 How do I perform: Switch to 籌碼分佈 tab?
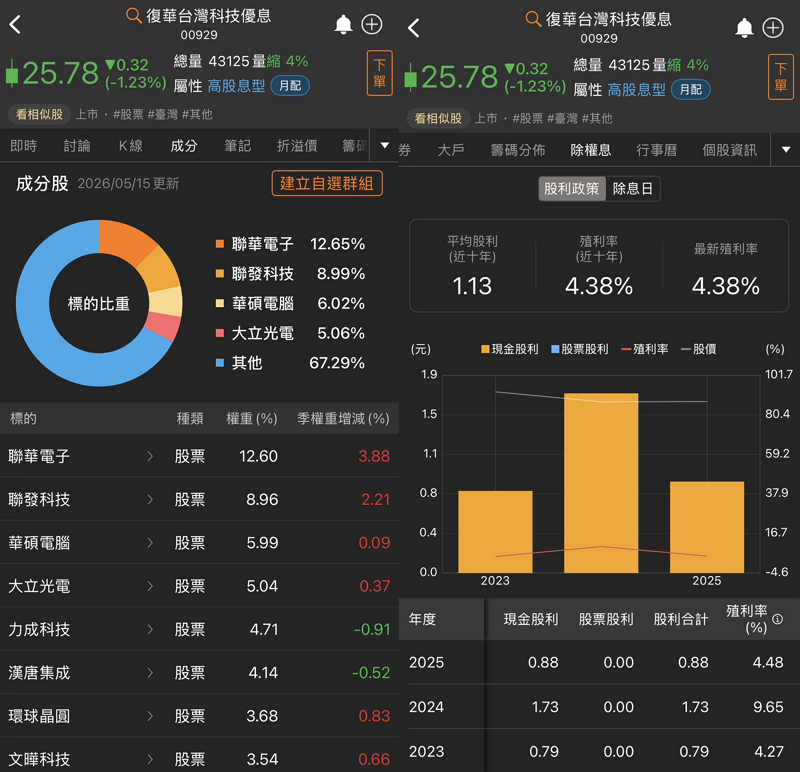point(518,150)
